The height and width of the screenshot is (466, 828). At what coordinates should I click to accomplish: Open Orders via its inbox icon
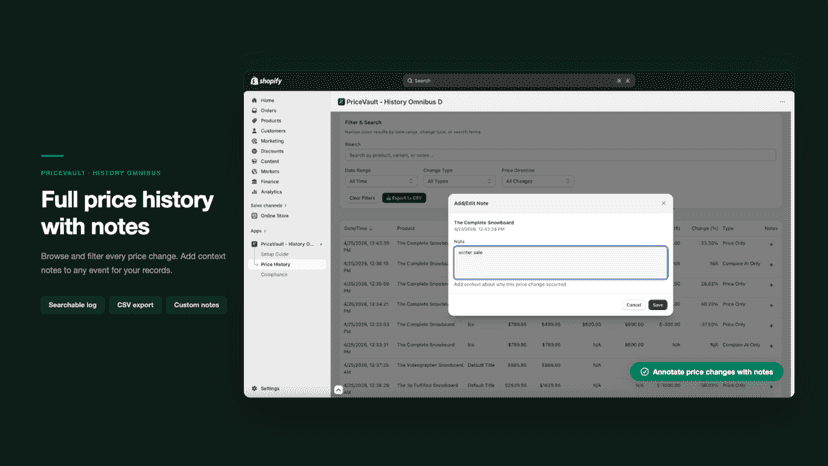click(x=255, y=110)
